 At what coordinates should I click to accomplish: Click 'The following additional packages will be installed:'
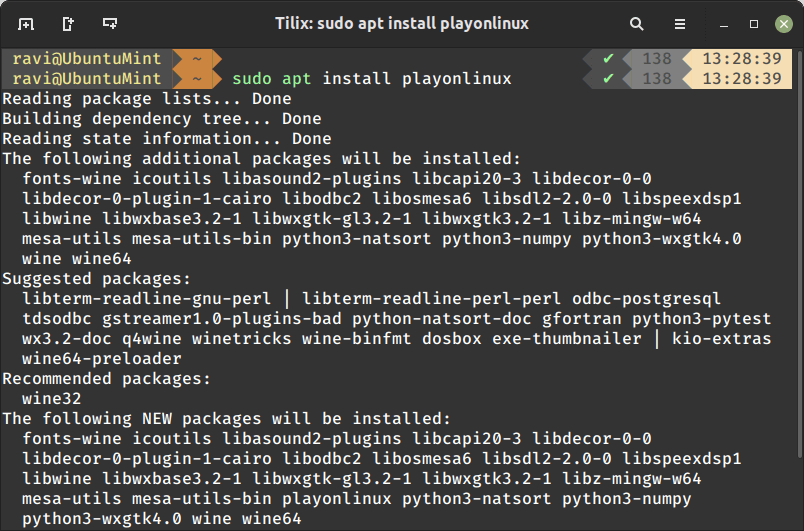(x=262, y=158)
